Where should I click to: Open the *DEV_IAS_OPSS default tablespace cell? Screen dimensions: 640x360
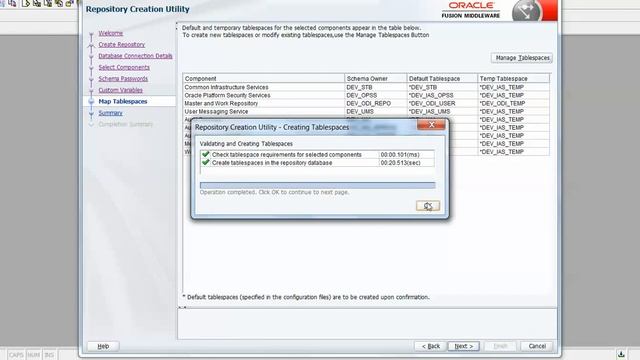[x=442, y=95]
